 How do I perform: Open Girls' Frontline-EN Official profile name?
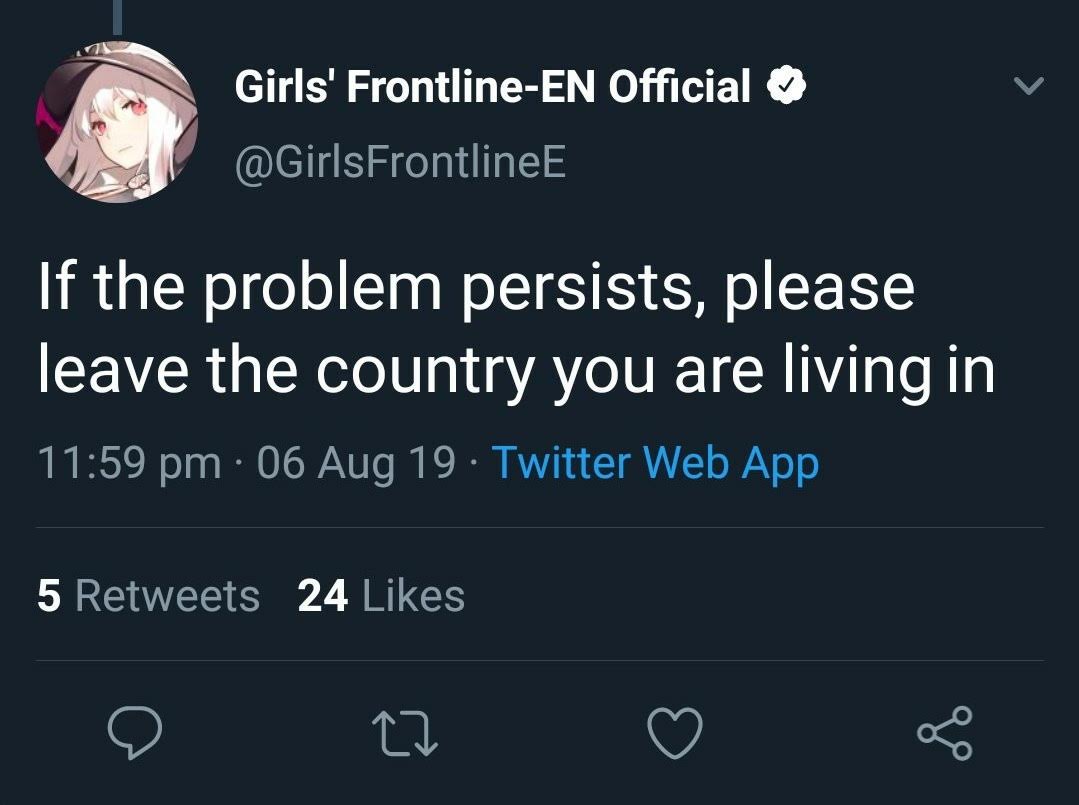(492, 87)
